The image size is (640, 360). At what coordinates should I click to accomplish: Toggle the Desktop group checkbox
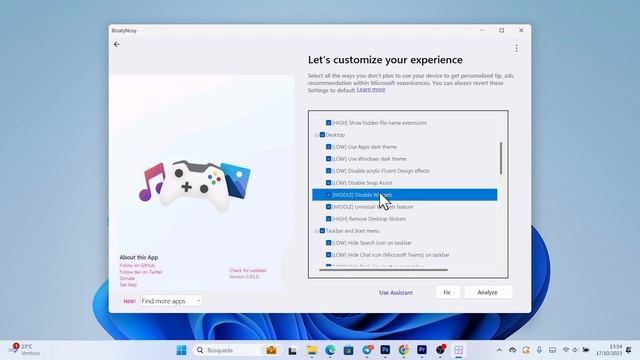click(x=322, y=135)
